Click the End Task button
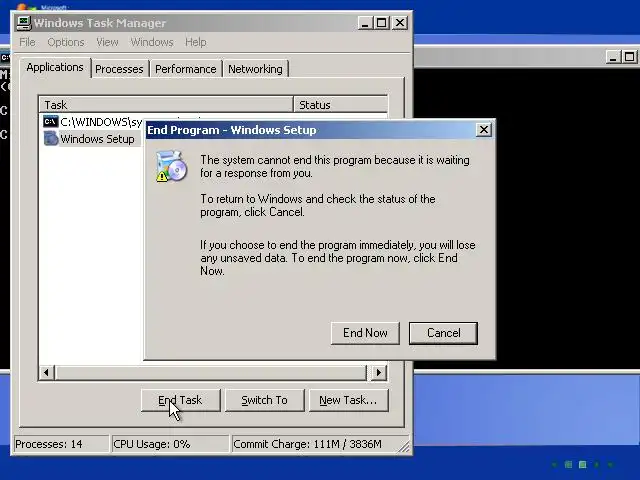This screenshot has height=480, width=640. pyautogui.click(x=180, y=400)
